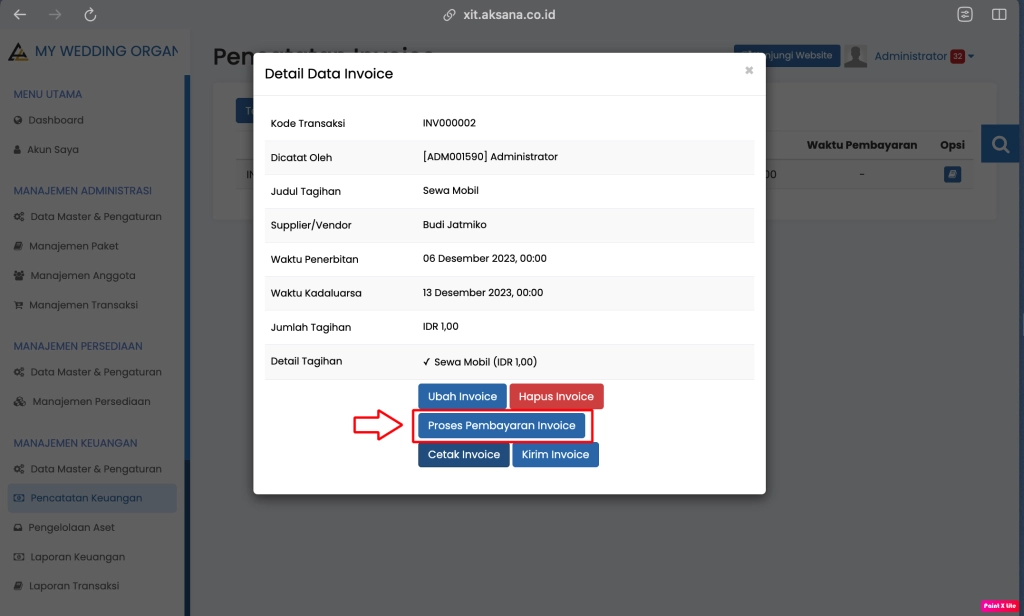Click the notification badge showing 32

[x=957, y=57]
